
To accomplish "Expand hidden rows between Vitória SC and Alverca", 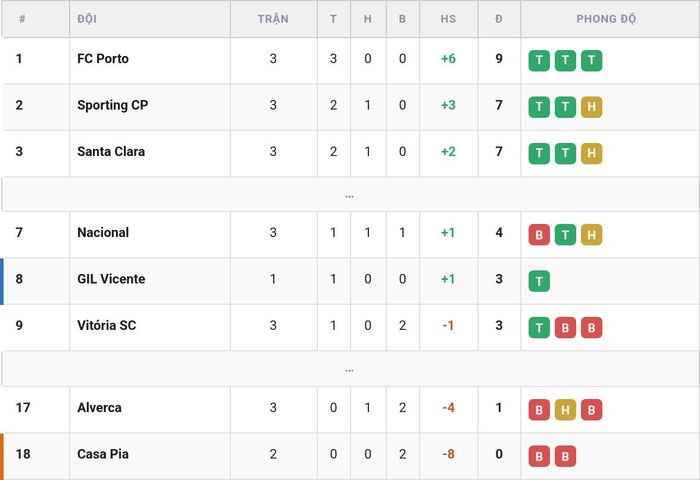I will coord(350,369).
